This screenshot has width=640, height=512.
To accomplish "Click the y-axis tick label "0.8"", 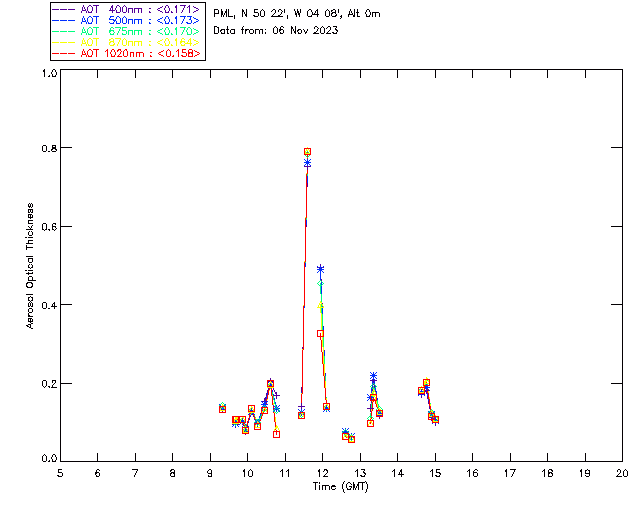I will point(49,148).
